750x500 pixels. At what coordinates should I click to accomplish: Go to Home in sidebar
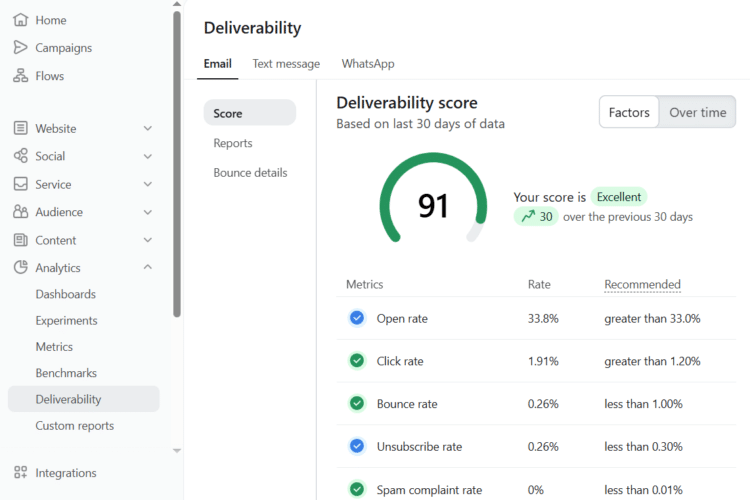51,20
